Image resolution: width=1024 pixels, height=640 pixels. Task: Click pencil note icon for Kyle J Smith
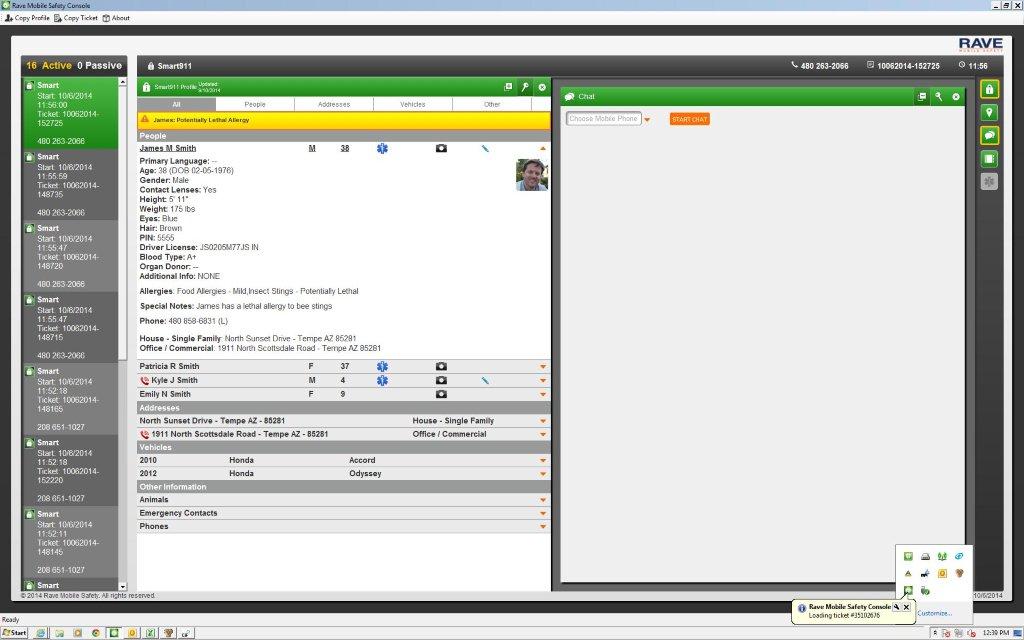point(485,380)
